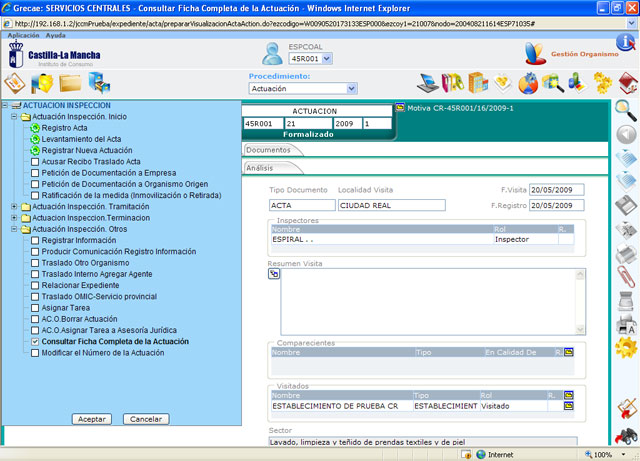
Task: Open the laptop icon in top toolbar
Action: click(x=428, y=82)
